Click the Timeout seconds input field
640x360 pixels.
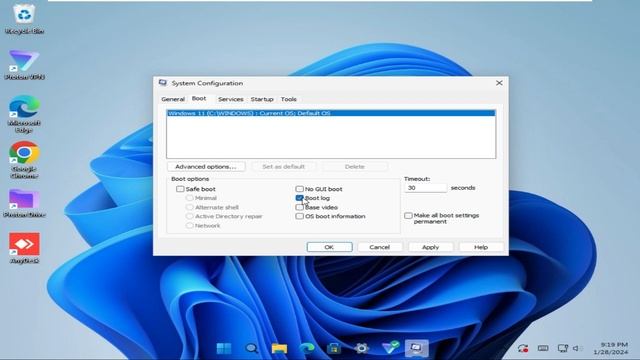(x=426, y=188)
